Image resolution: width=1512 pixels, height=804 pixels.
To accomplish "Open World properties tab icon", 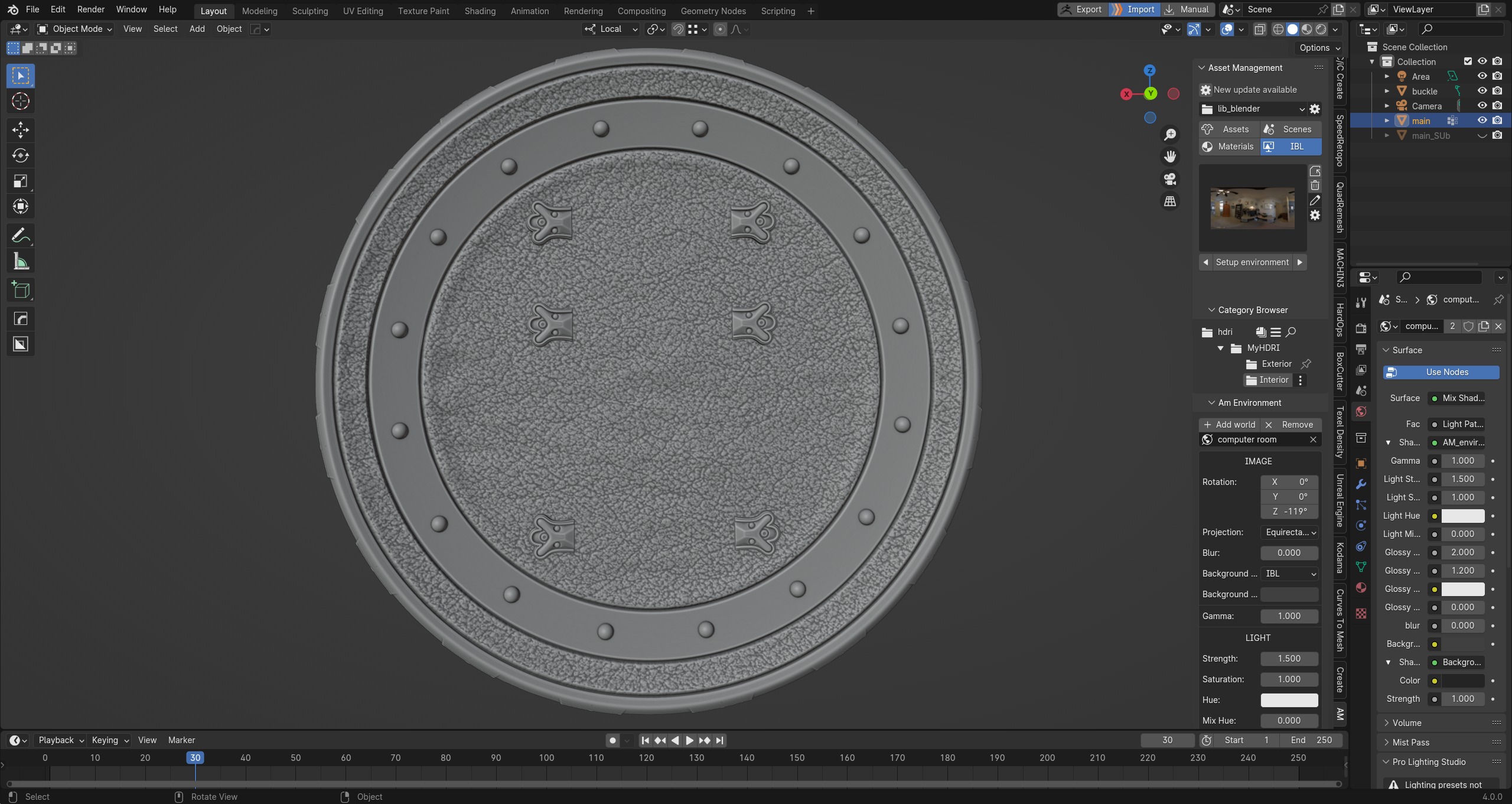I will (x=1361, y=411).
